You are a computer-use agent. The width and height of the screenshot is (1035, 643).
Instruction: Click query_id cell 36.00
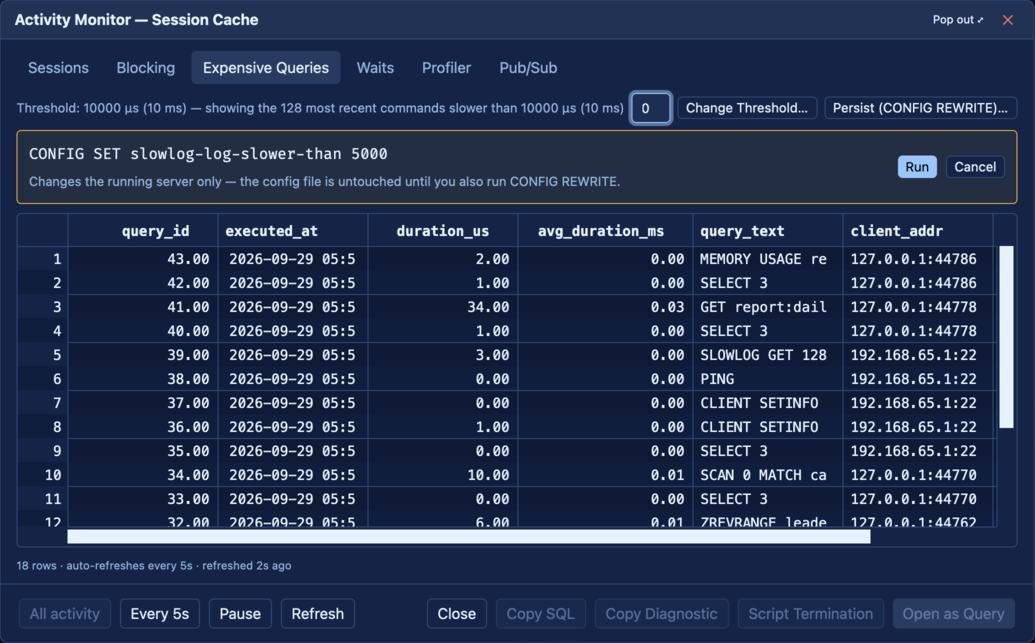pyautogui.click(x=143, y=427)
